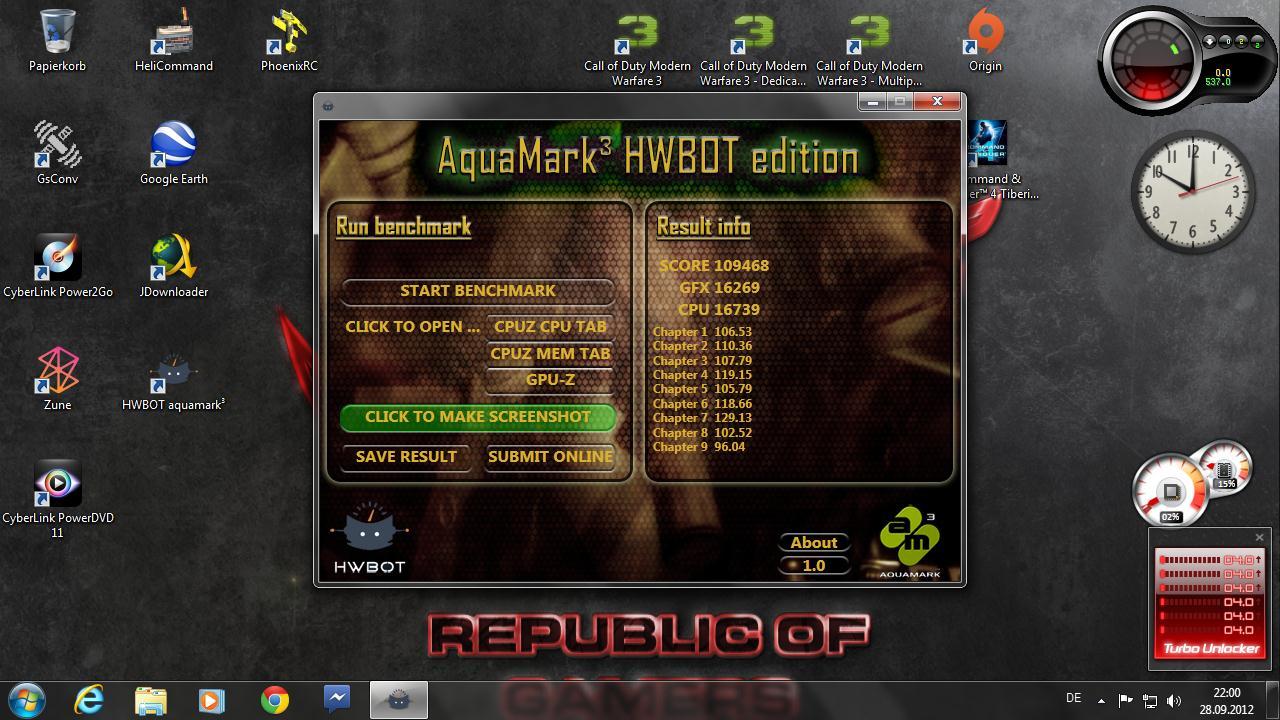Image resolution: width=1280 pixels, height=720 pixels.
Task: Close the Turbo Unlocker gadget
Action: click(1259, 538)
